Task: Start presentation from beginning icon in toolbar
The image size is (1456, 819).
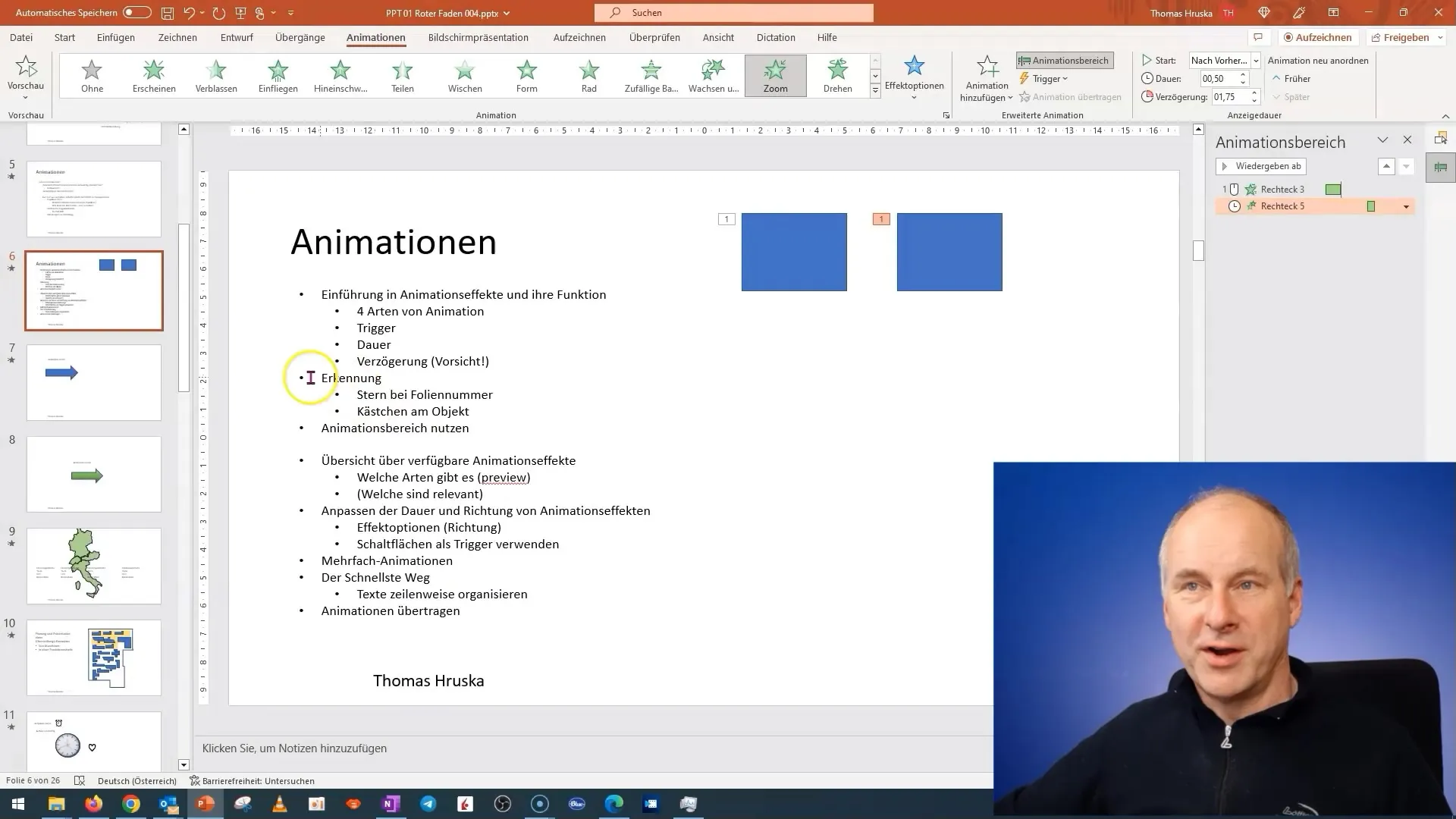Action: (240, 13)
